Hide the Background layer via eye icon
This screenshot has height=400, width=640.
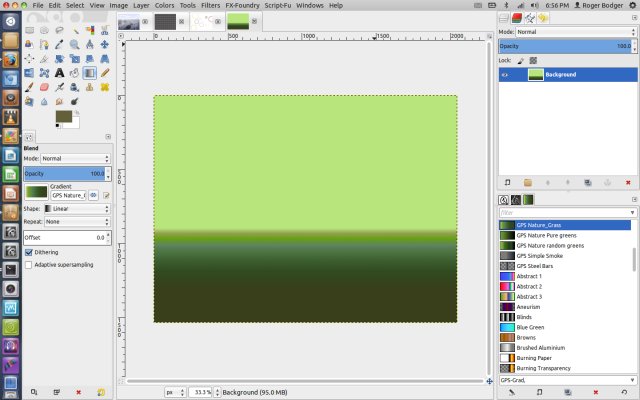point(506,75)
